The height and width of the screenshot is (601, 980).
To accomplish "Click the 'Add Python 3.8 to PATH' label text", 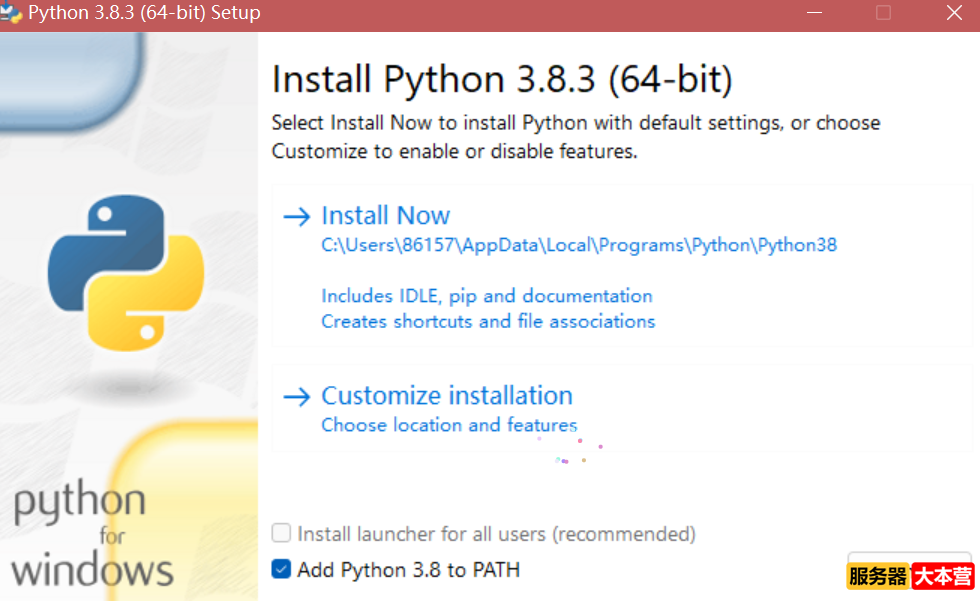I will pos(409,570).
